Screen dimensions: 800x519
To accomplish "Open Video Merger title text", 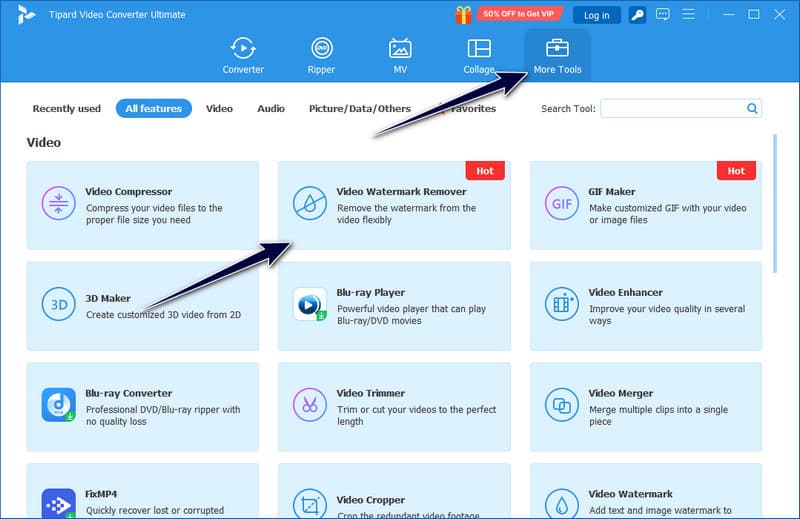I will coord(620,393).
